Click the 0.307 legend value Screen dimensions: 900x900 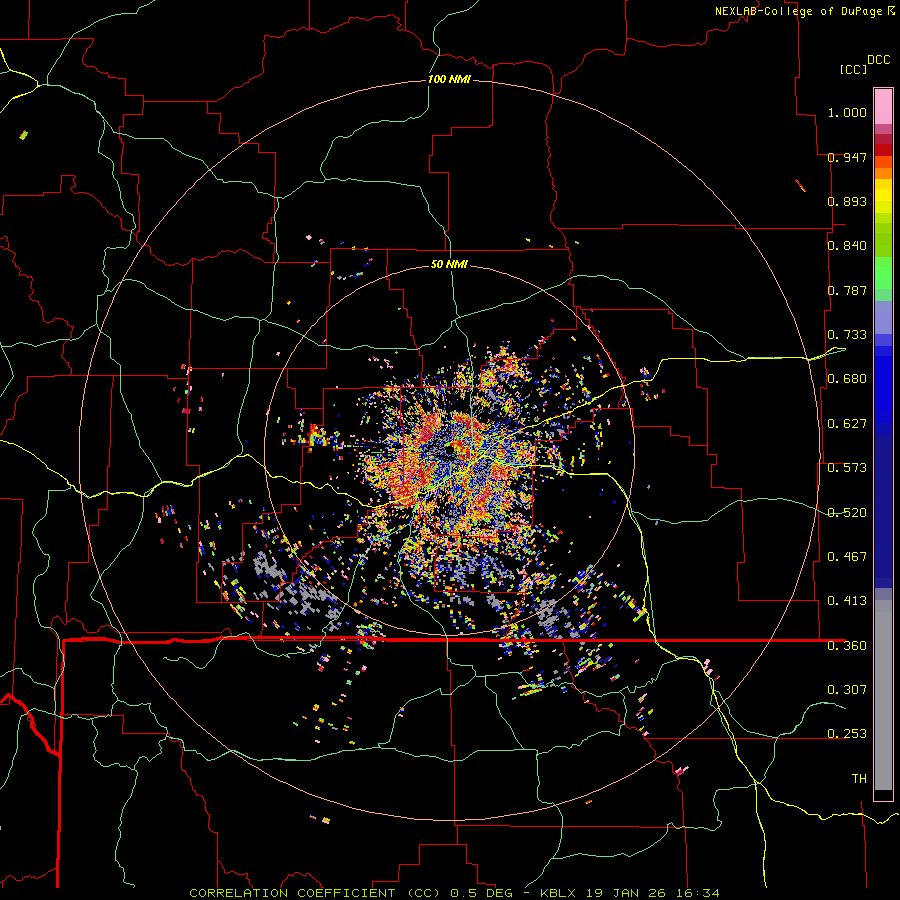point(847,689)
